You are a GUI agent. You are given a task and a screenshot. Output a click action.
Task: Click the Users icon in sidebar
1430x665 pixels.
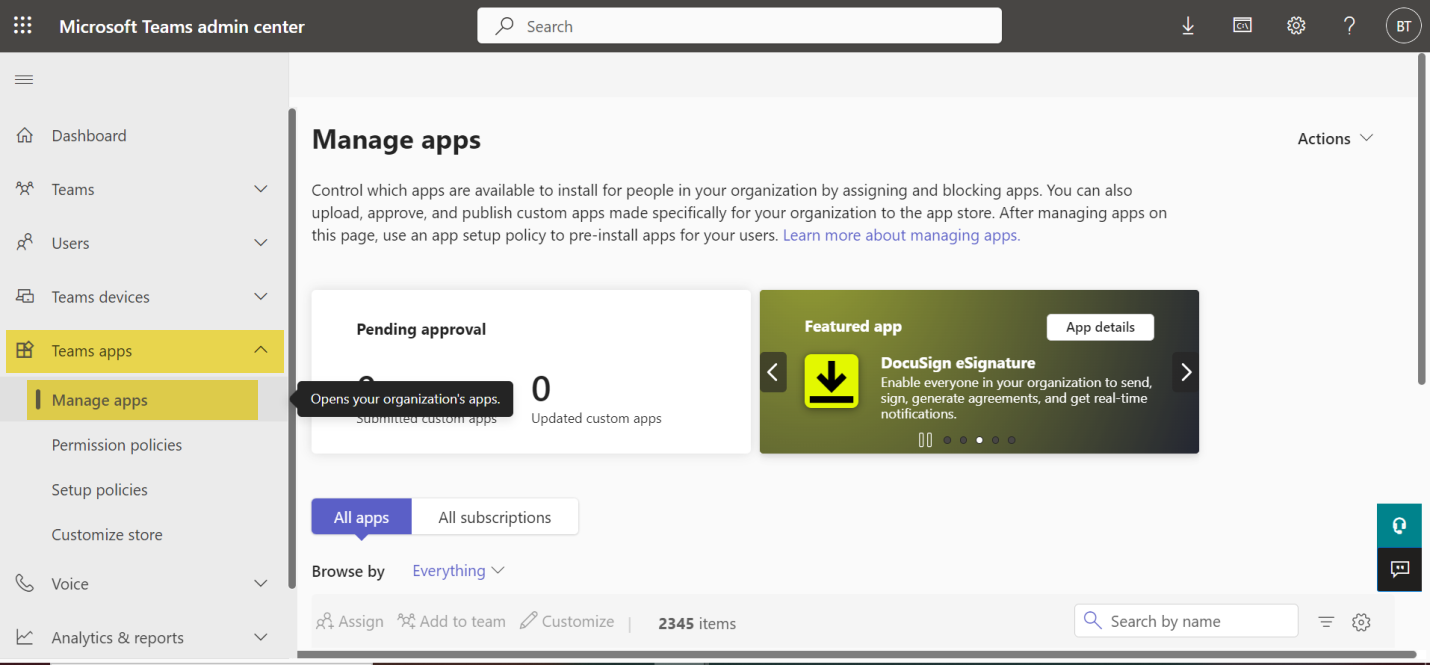pyautogui.click(x=25, y=243)
